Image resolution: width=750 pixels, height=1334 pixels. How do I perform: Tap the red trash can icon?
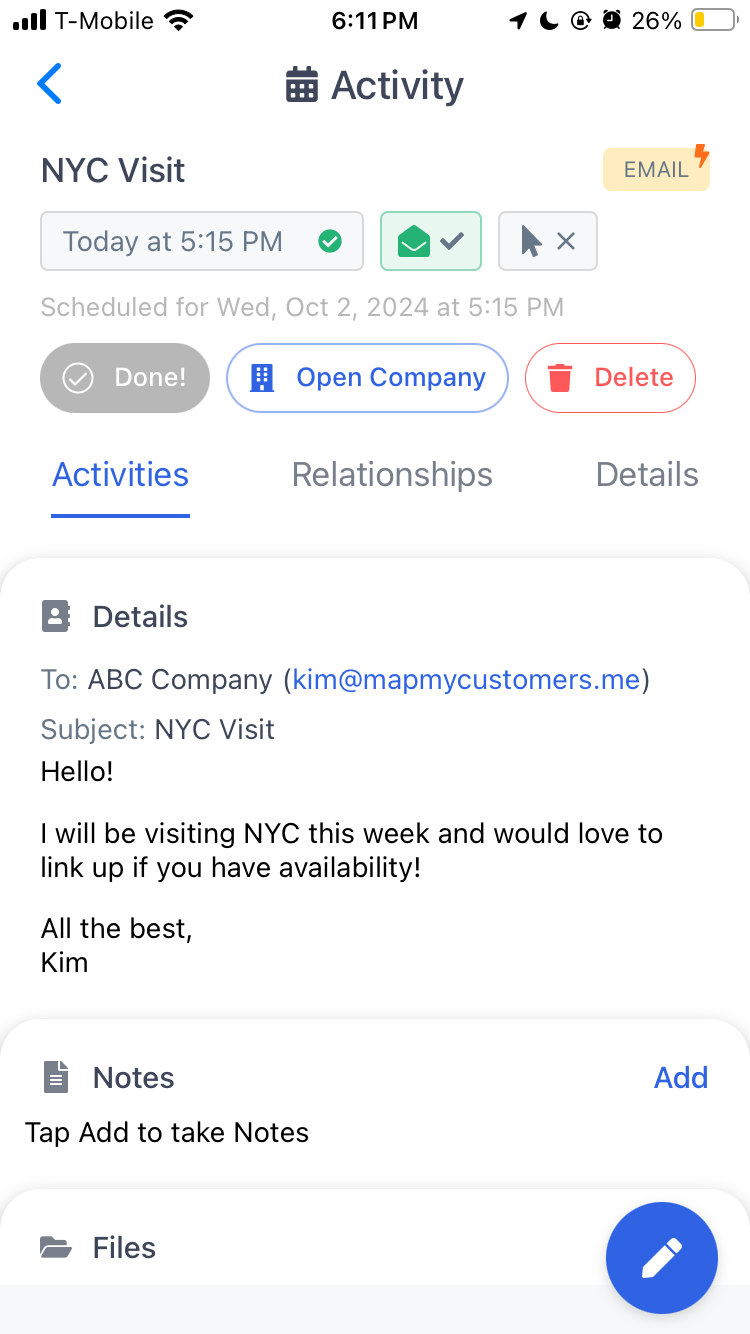560,378
